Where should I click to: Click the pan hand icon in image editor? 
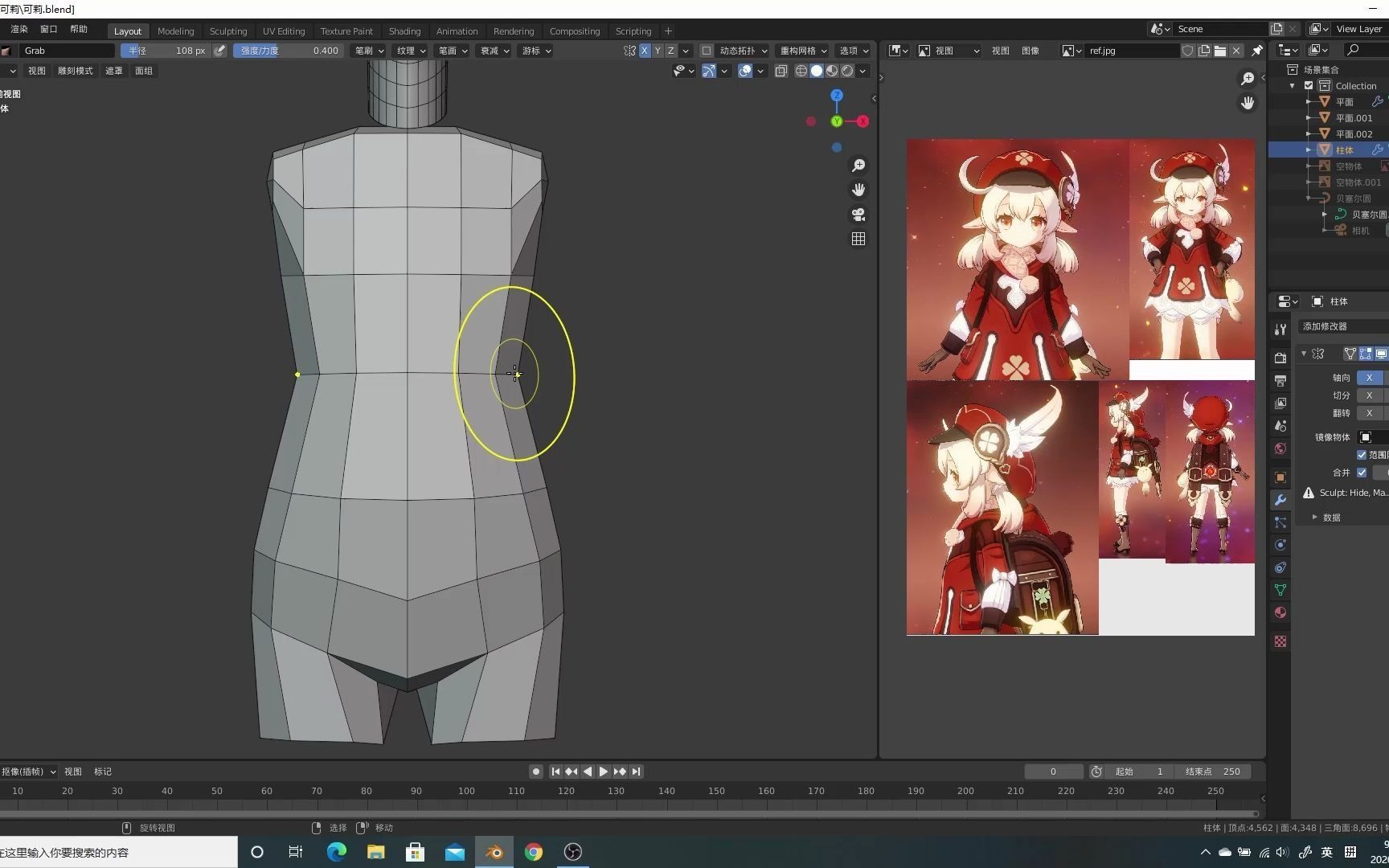1247,103
